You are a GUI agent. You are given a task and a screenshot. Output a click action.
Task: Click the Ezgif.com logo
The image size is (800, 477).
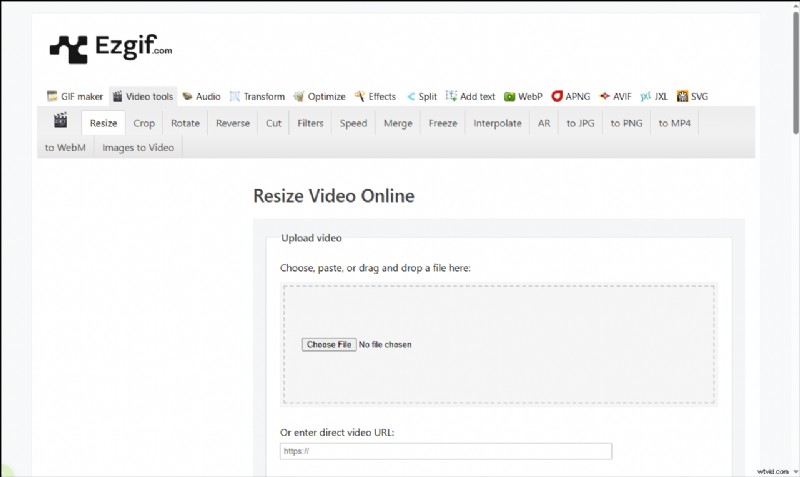tap(111, 48)
